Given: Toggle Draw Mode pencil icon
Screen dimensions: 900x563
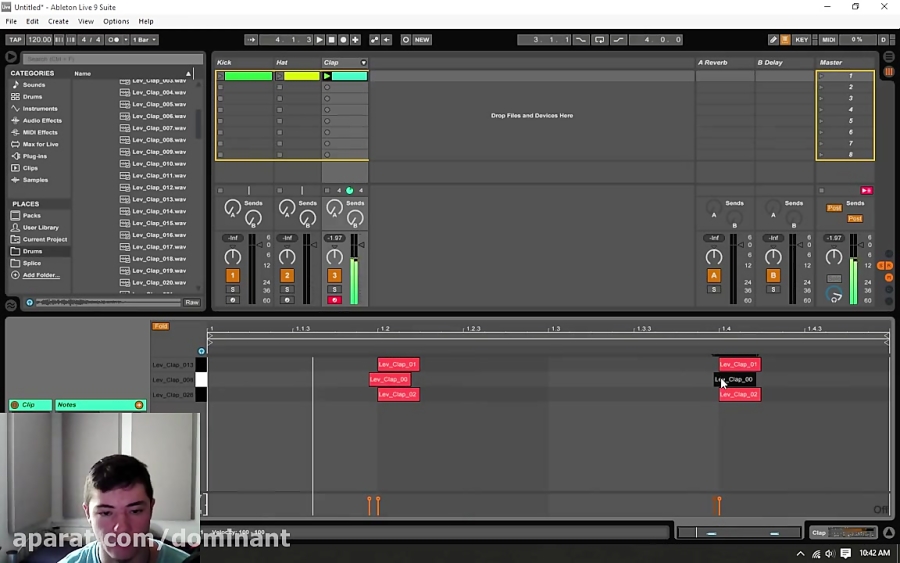Looking at the screenshot, I should 773,40.
